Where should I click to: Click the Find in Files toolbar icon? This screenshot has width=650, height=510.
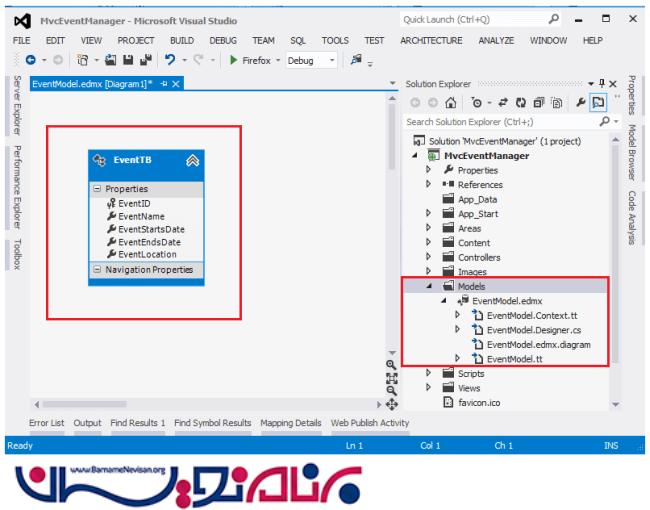(x=356, y=60)
